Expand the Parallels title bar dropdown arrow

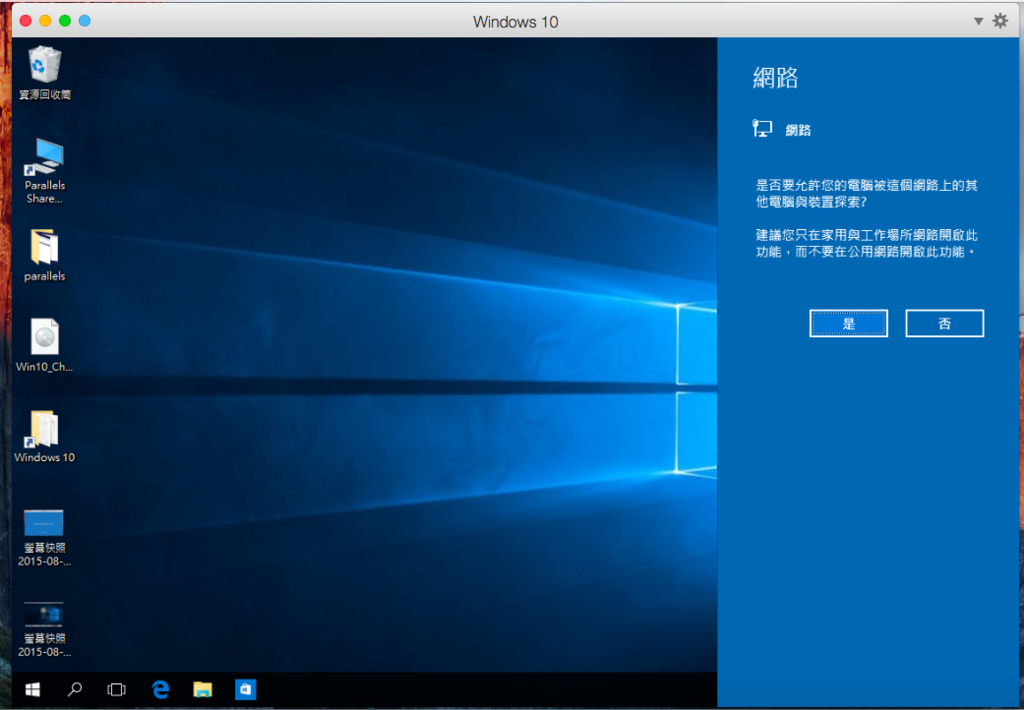[x=978, y=21]
